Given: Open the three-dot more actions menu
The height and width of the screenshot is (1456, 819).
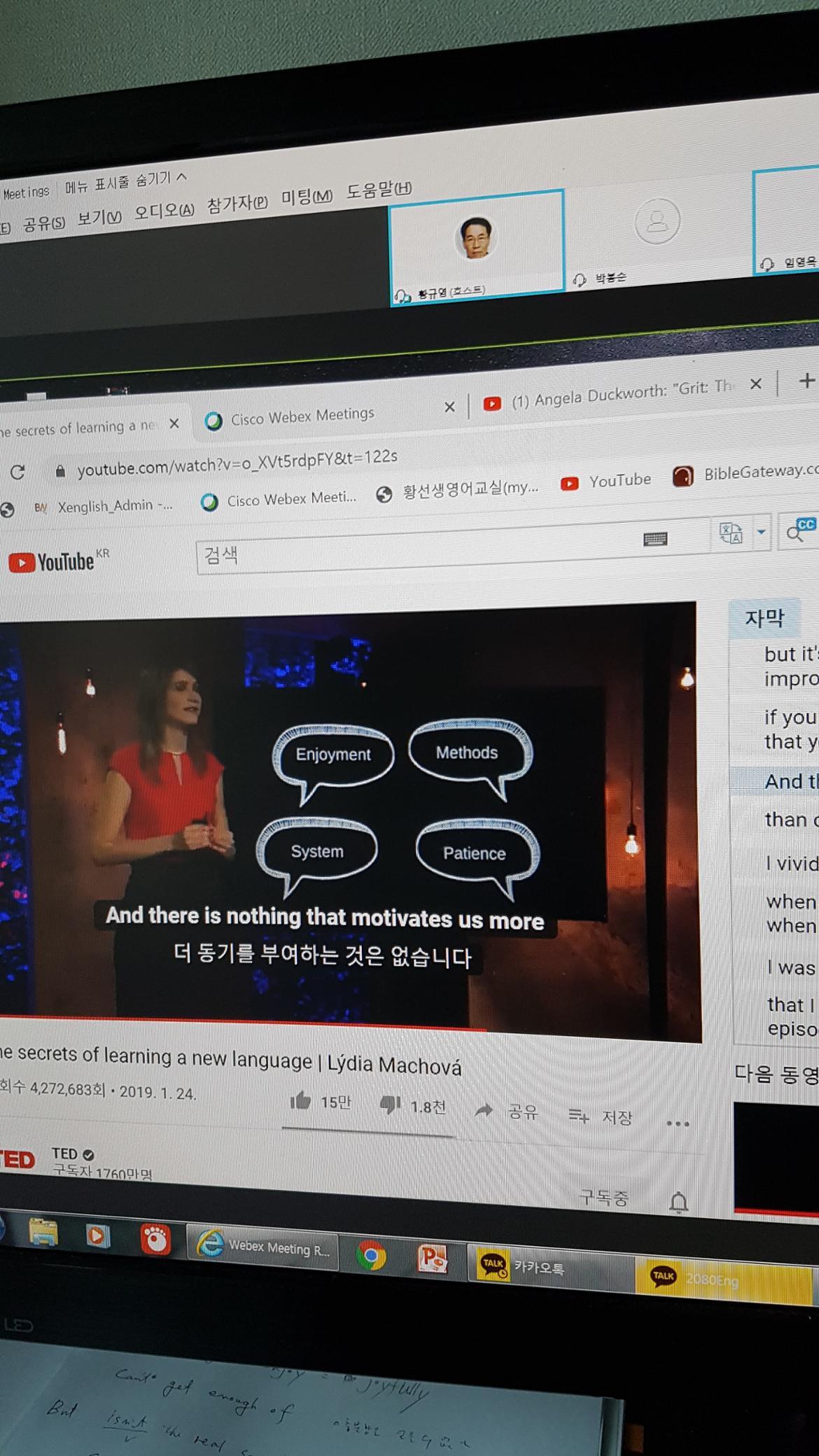Looking at the screenshot, I should [677, 1124].
